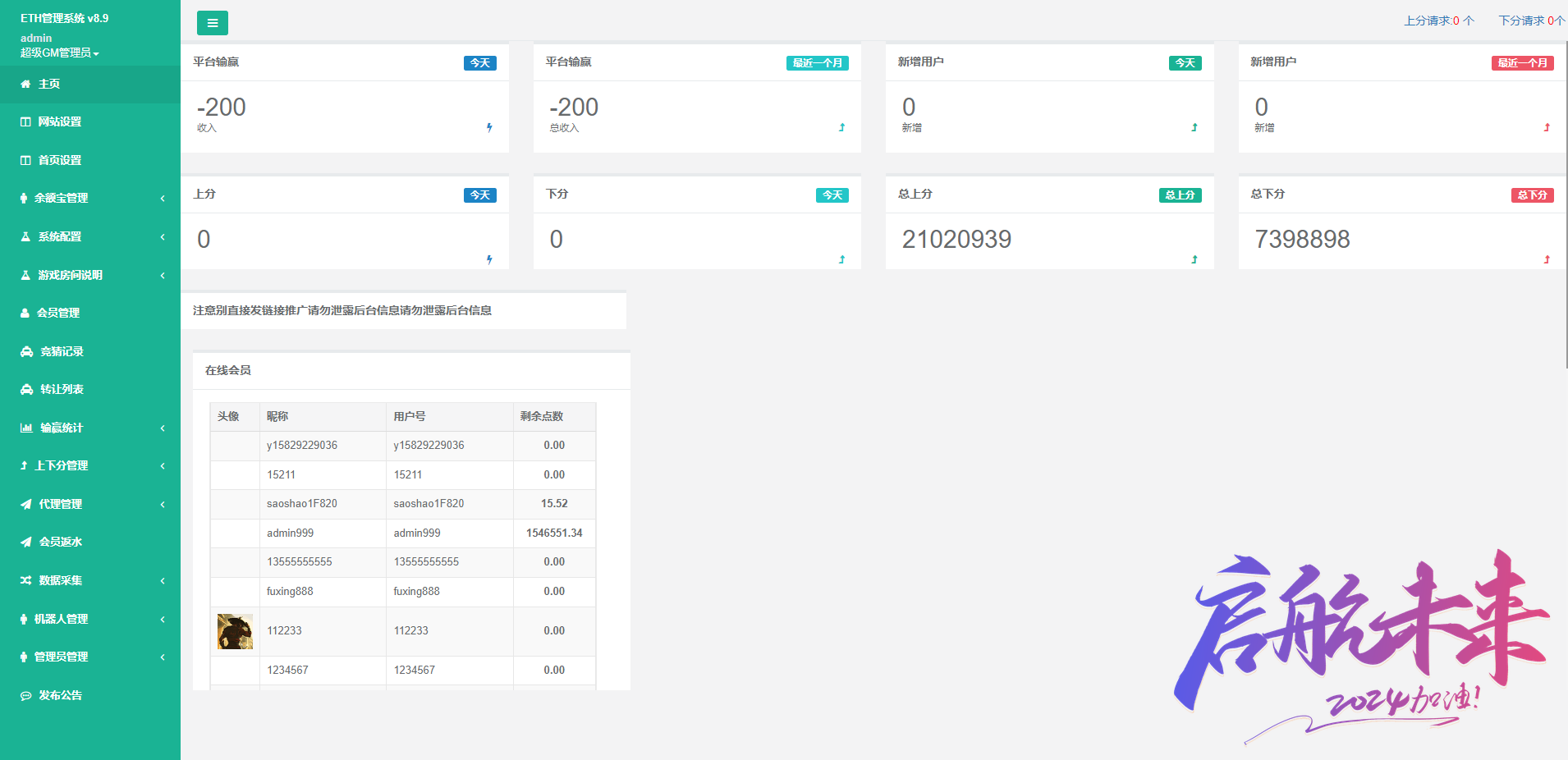The height and width of the screenshot is (760, 1568).
Task: Go to the 主页 menu item
Action: (90, 84)
